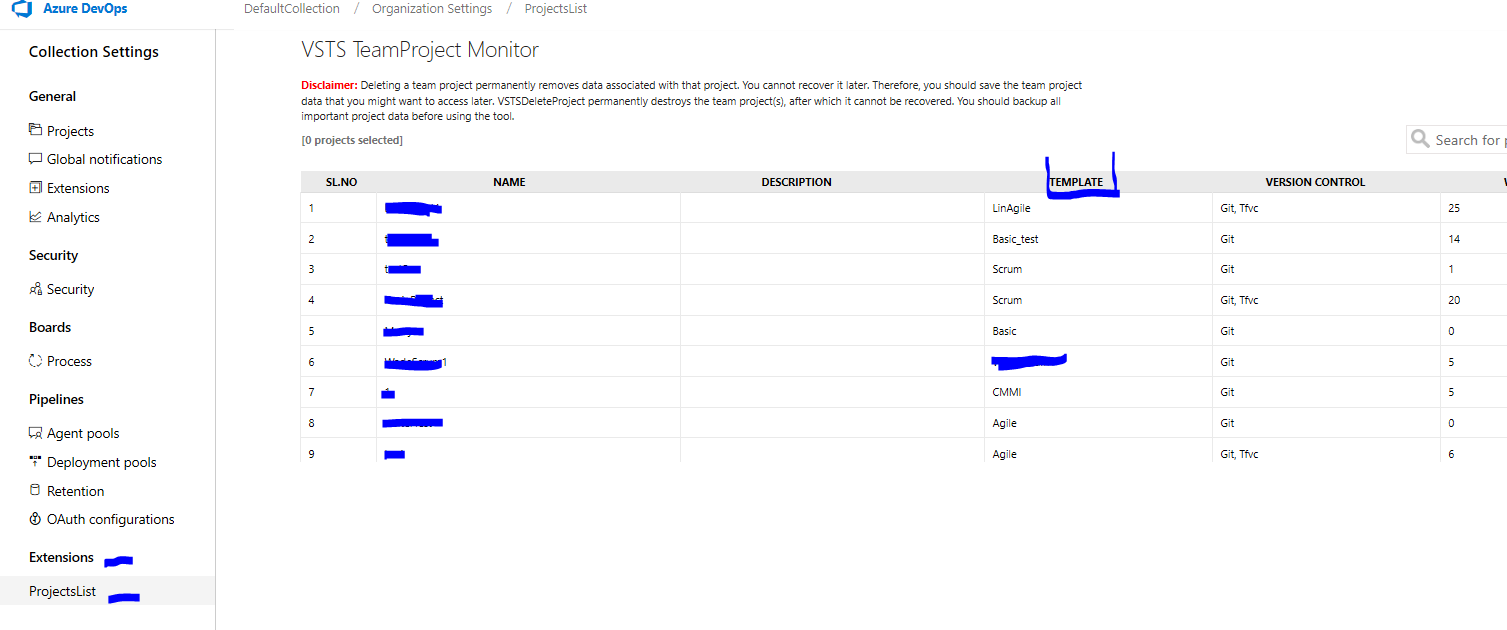Click the Analytics chart icon
Image resolution: width=1507 pixels, height=630 pixels.
[x=36, y=217]
